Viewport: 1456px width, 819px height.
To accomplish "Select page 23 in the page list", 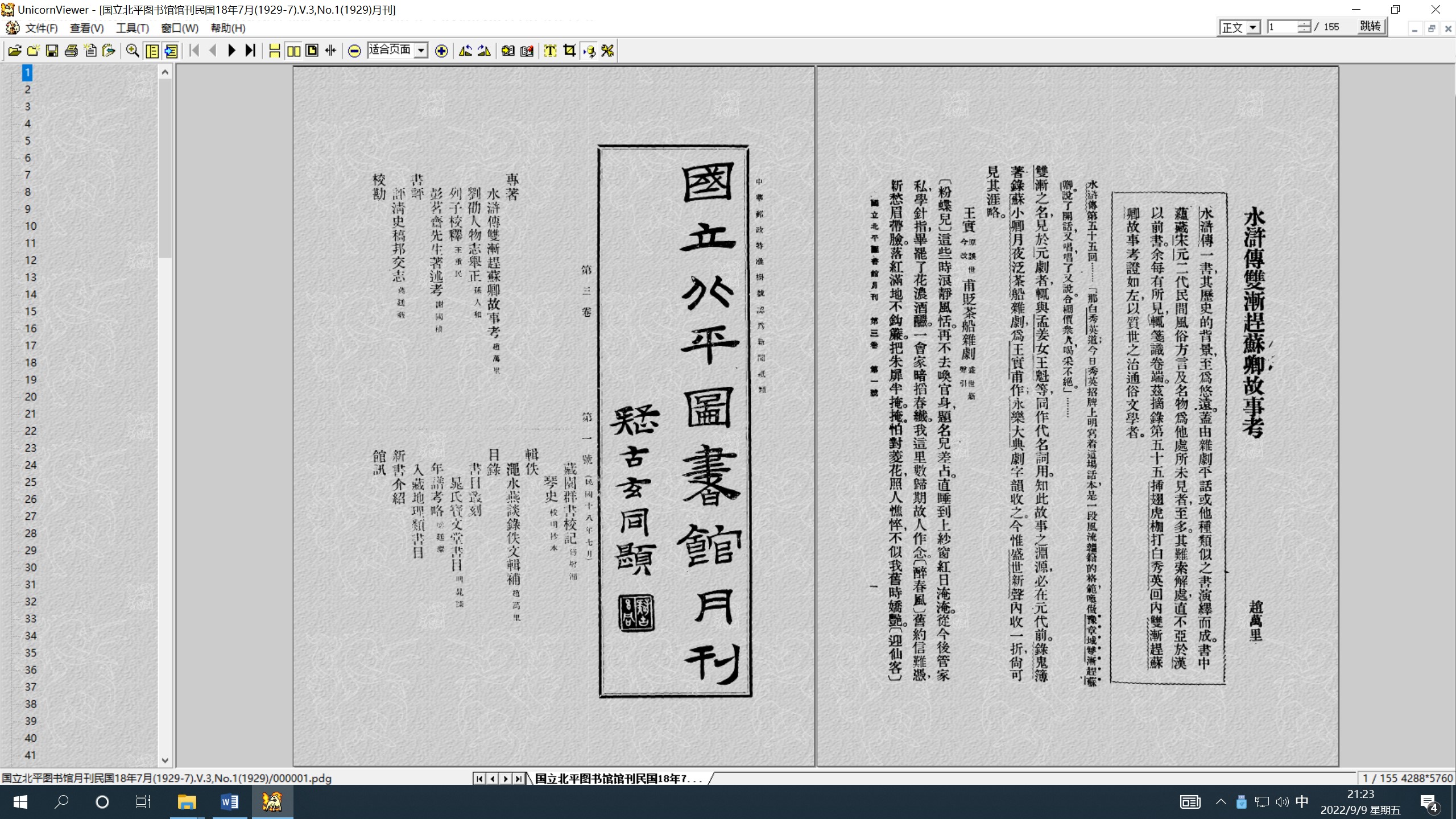I will click(x=30, y=448).
